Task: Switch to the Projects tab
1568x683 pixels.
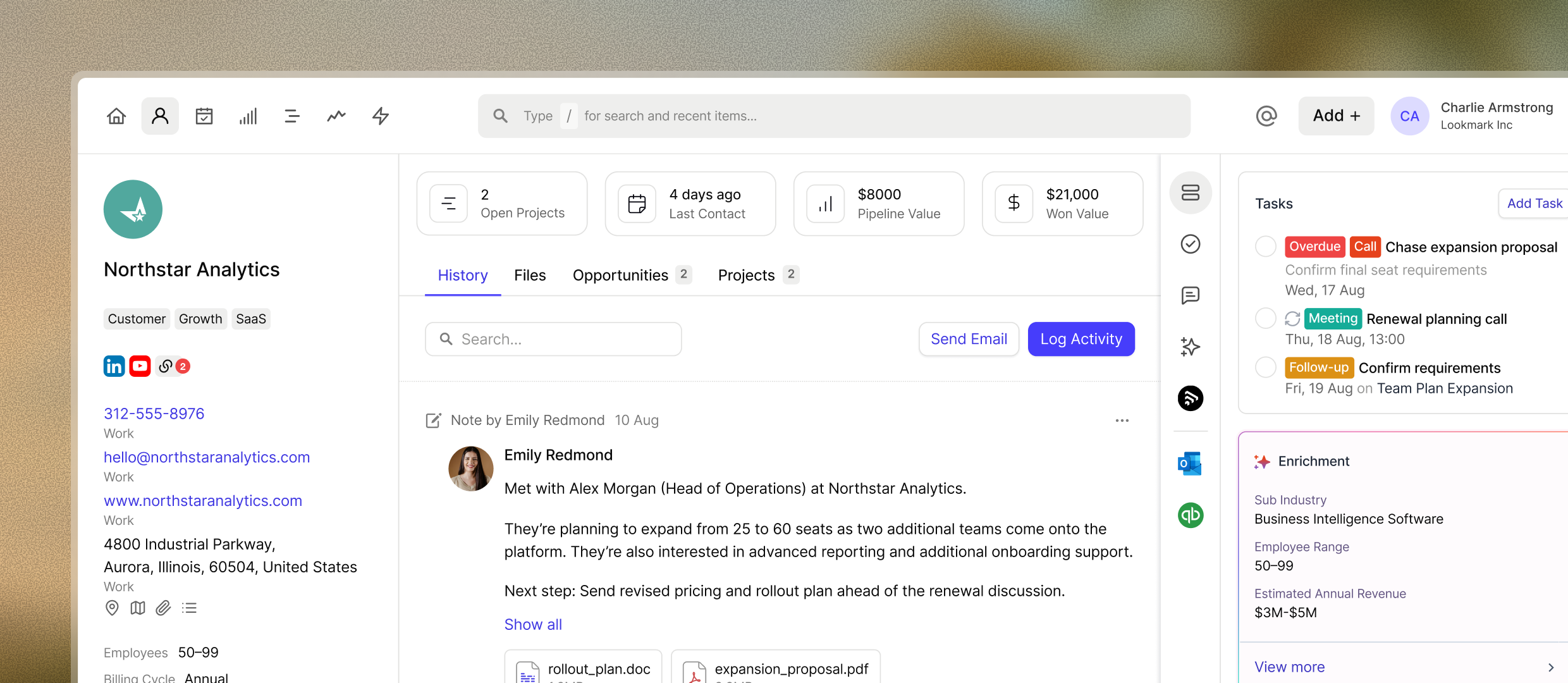Action: [759, 275]
